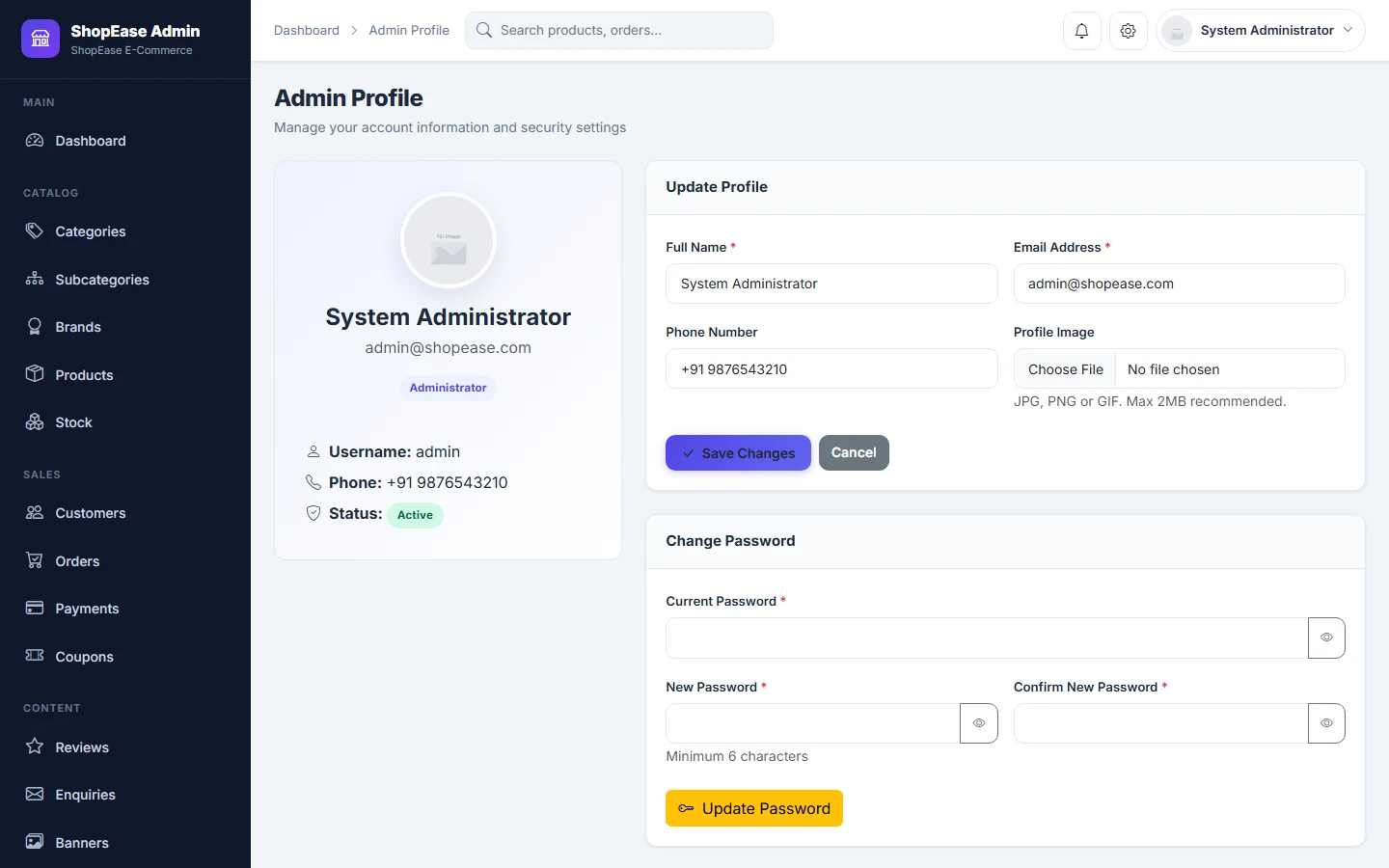Click the Categories tag icon

point(35,231)
